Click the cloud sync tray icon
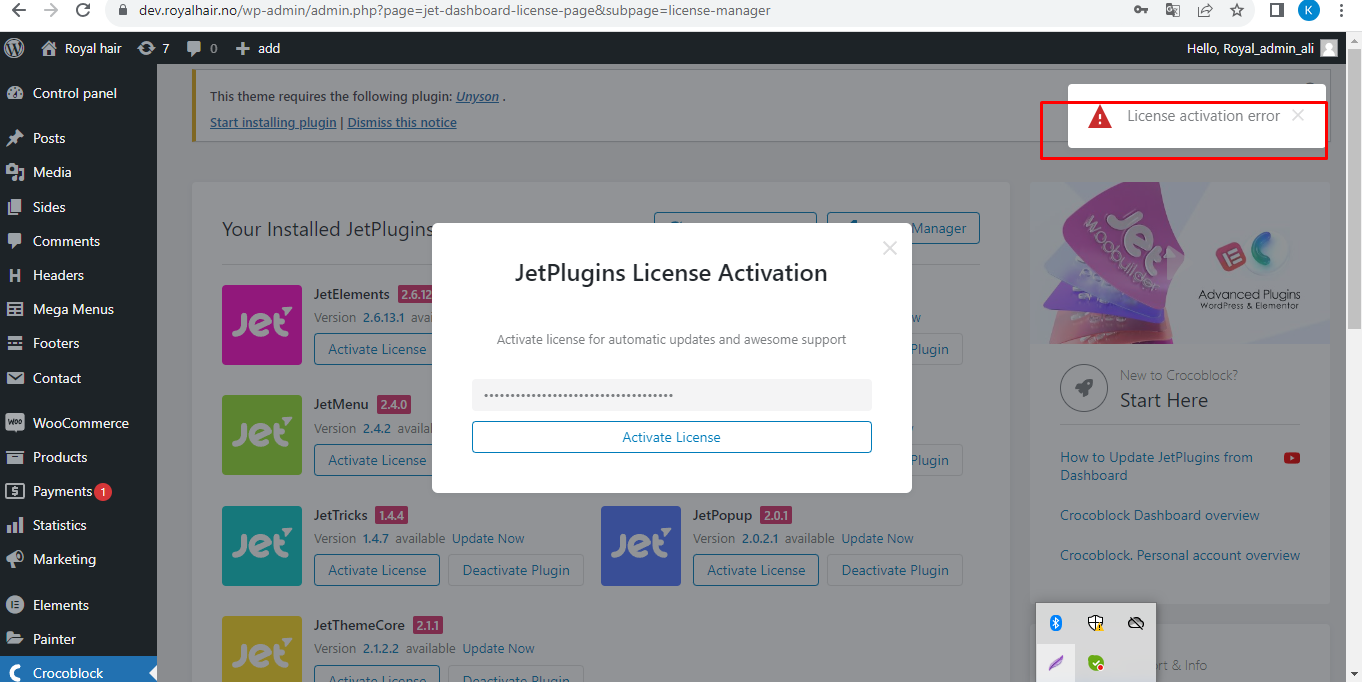This screenshot has width=1362, height=682. click(x=1135, y=623)
